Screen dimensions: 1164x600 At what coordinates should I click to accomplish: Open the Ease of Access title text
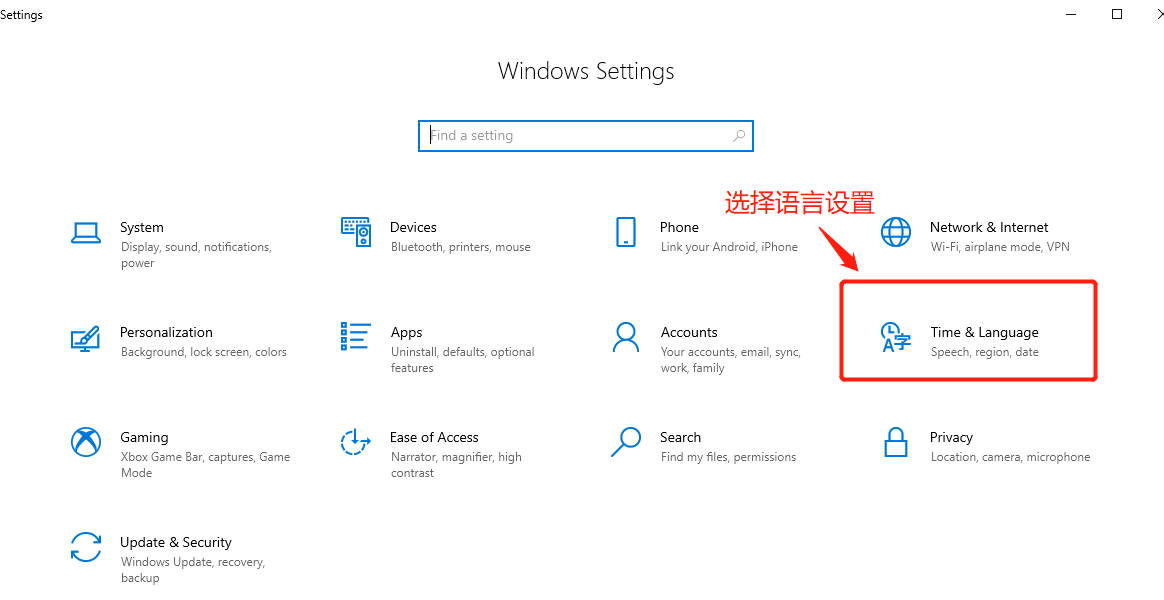click(434, 437)
